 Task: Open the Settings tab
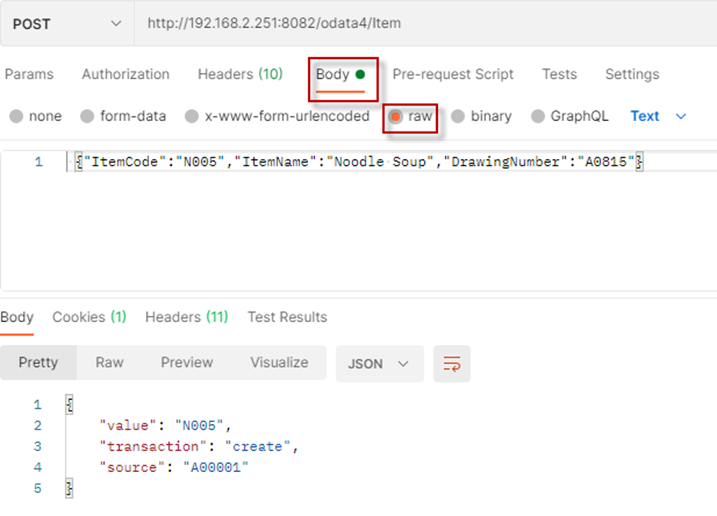632,74
